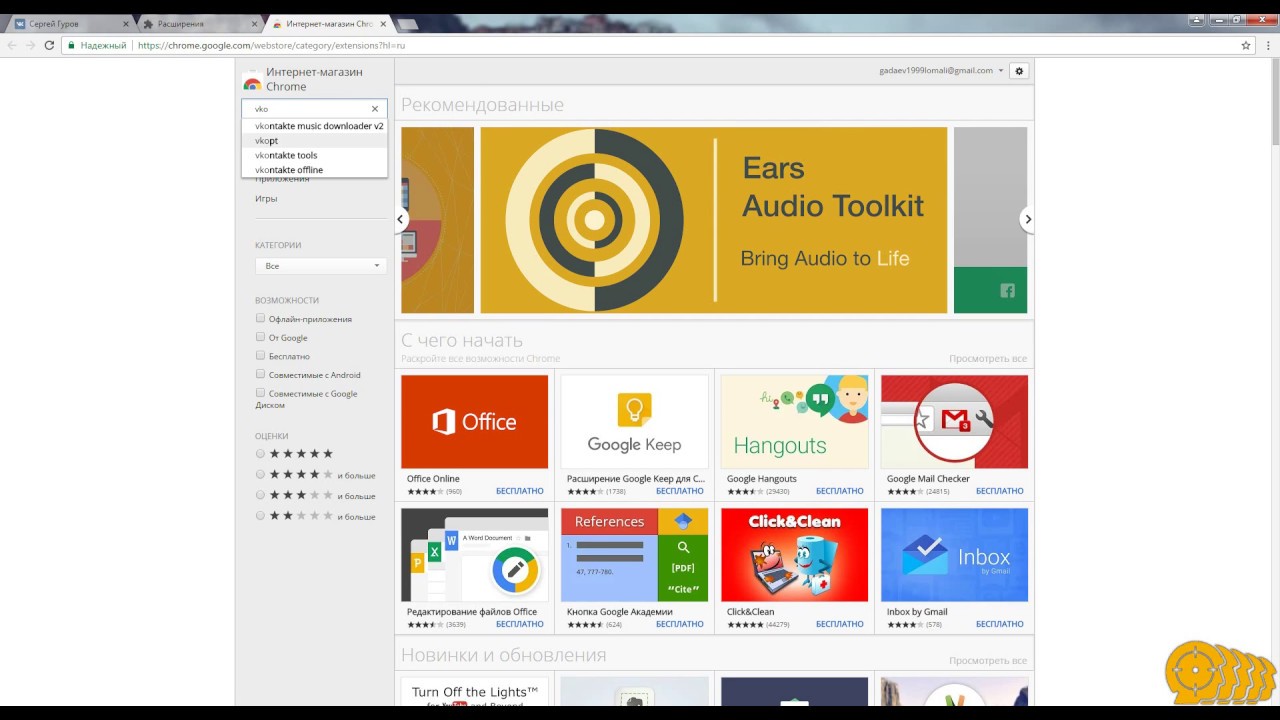Toggle Совместимые с Google Диском checkbox
1280x720 pixels.
coord(261,393)
